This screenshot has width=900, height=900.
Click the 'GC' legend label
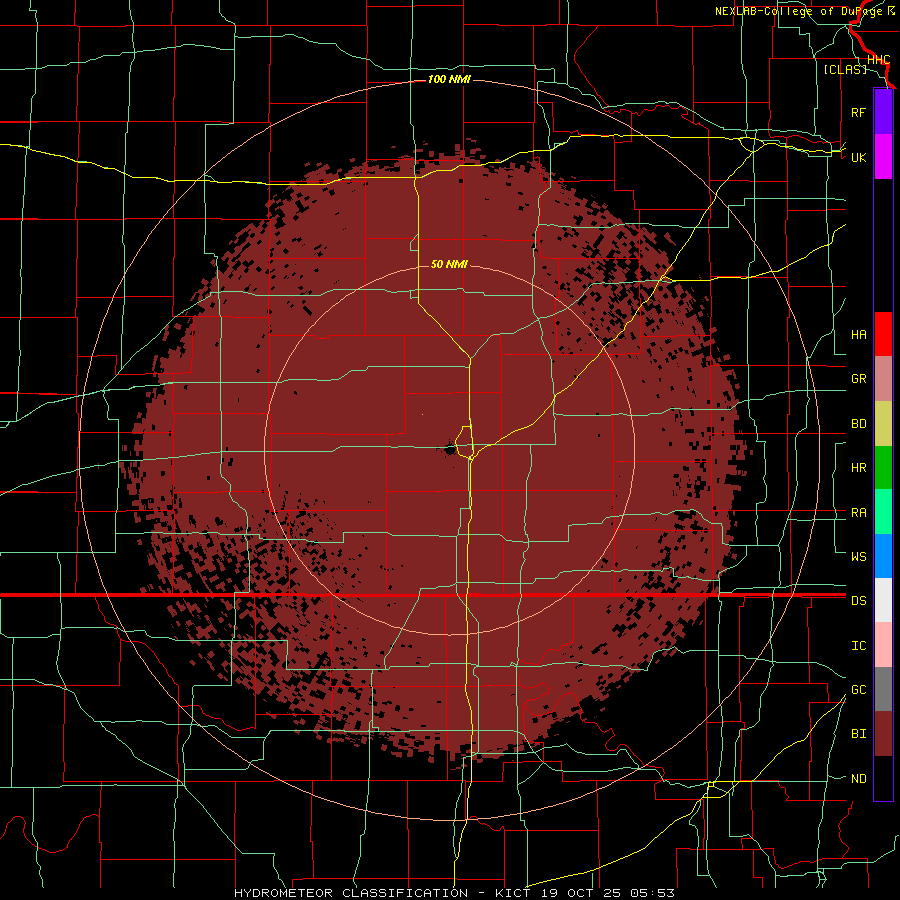tap(859, 689)
